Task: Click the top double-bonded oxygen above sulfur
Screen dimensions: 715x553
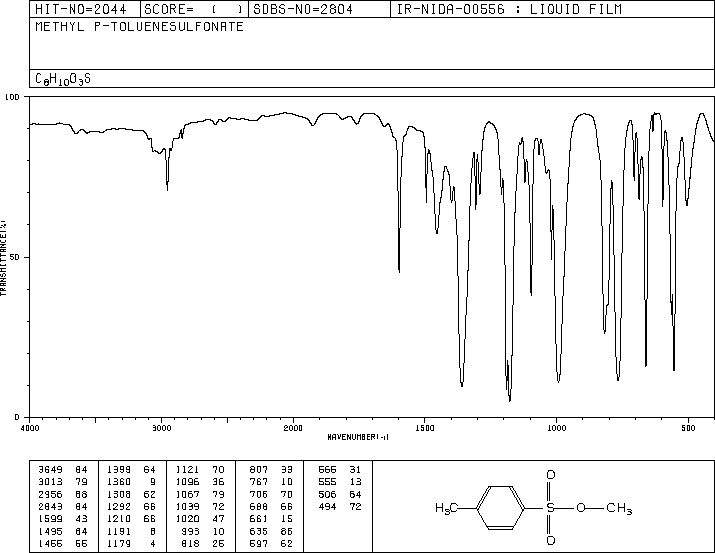Action: click(550, 475)
